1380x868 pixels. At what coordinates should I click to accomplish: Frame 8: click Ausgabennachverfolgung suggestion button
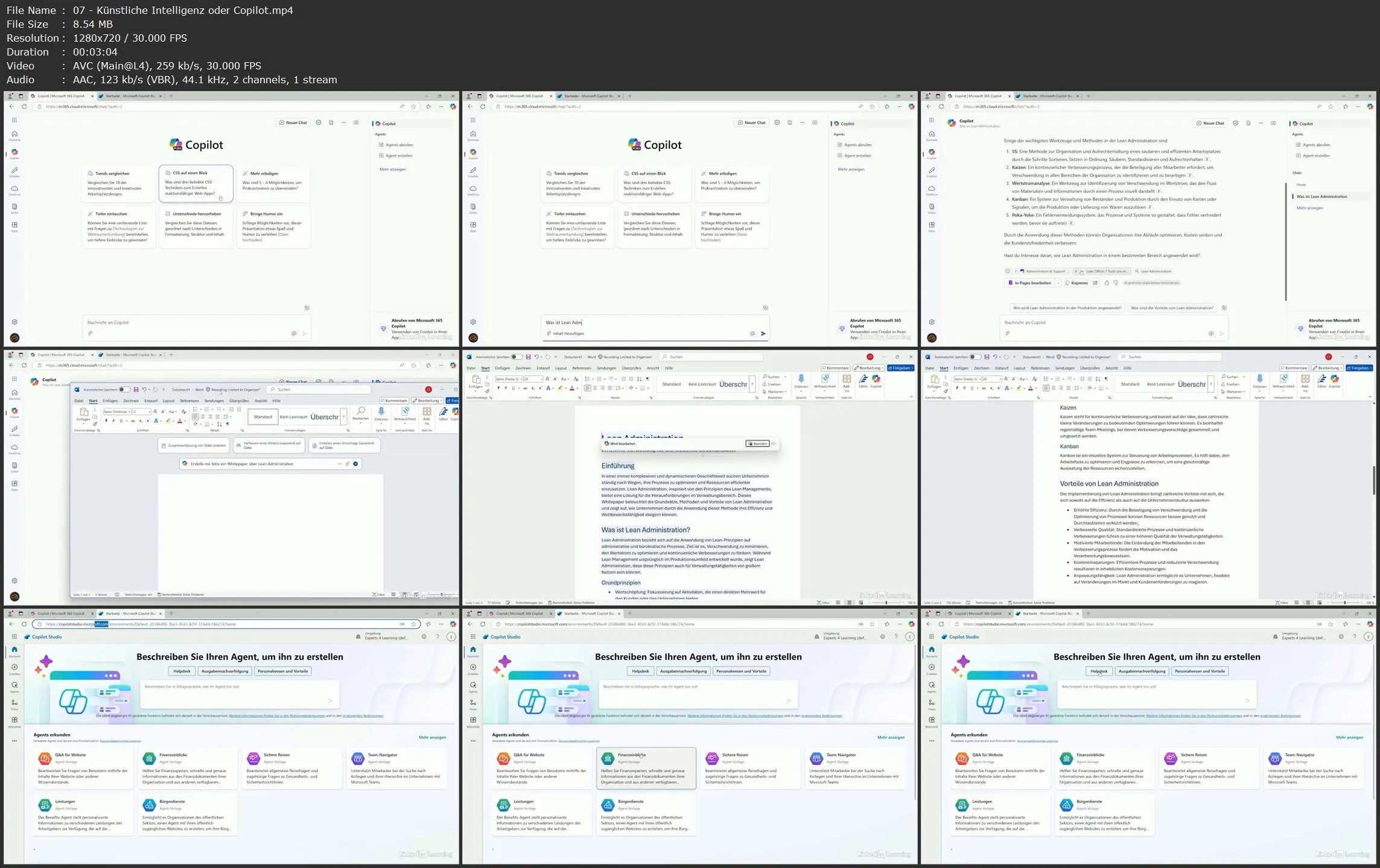pyautogui.click(x=683, y=671)
